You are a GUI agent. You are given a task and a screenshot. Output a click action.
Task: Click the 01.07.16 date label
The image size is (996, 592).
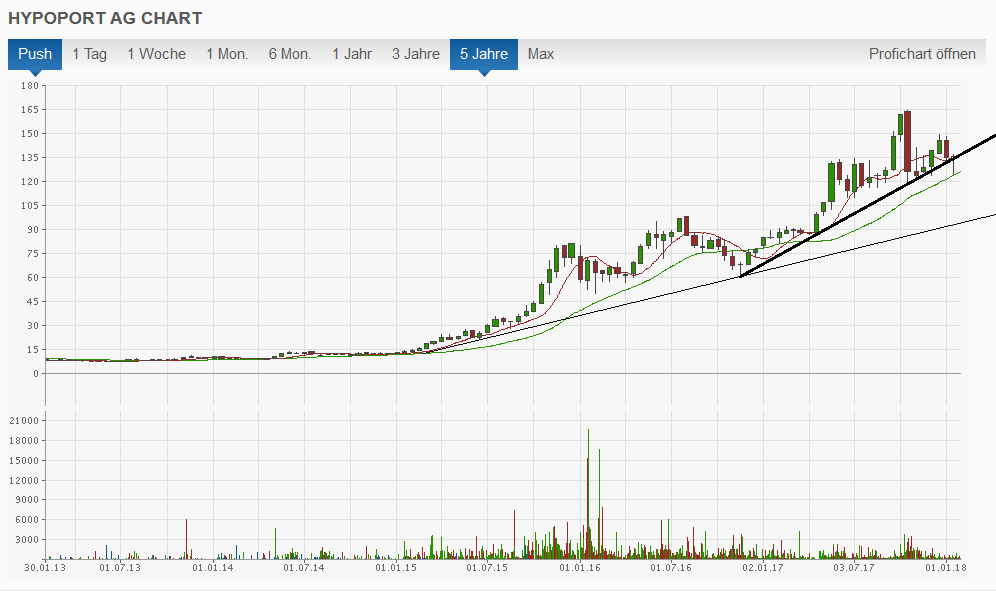671,567
